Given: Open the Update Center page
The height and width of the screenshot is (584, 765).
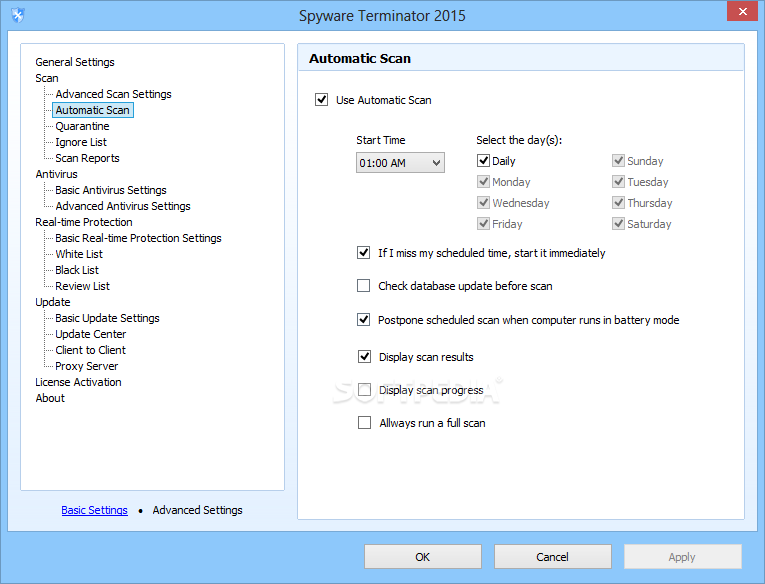Looking at the screenshot, I should 91,334.
